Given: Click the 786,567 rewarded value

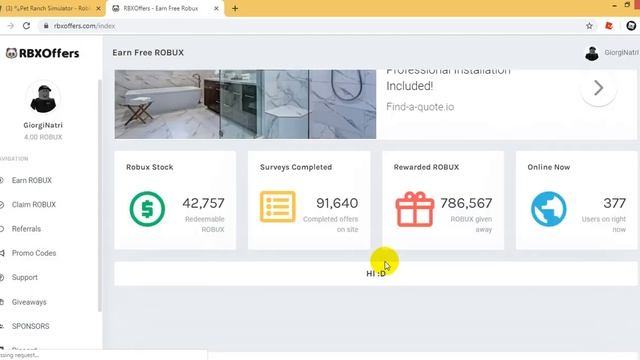Looking at the screenshot, I should (x=466, y=203).
